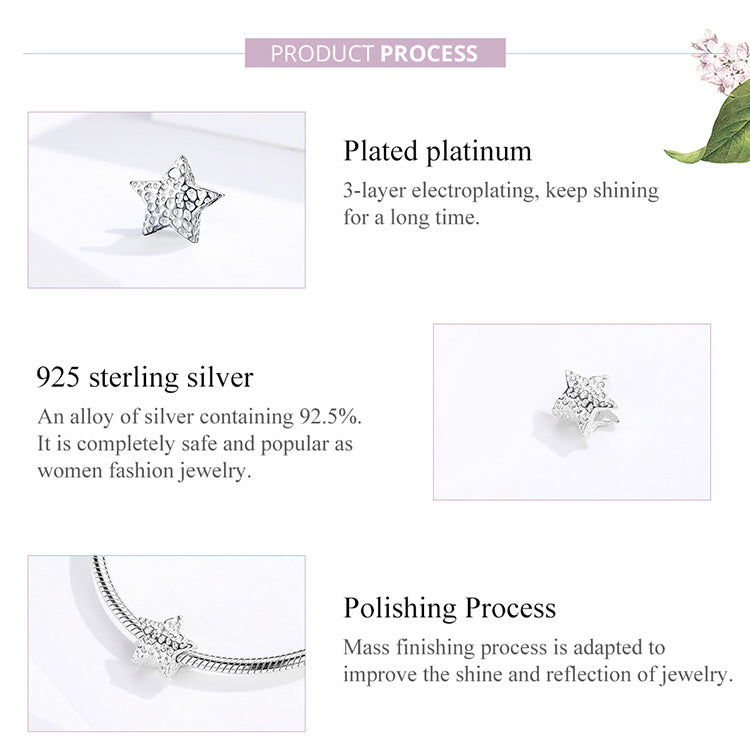Click the 'for a long time.' text
The image size is (750, 750).
pyautogui.click(x=411, y=216)
